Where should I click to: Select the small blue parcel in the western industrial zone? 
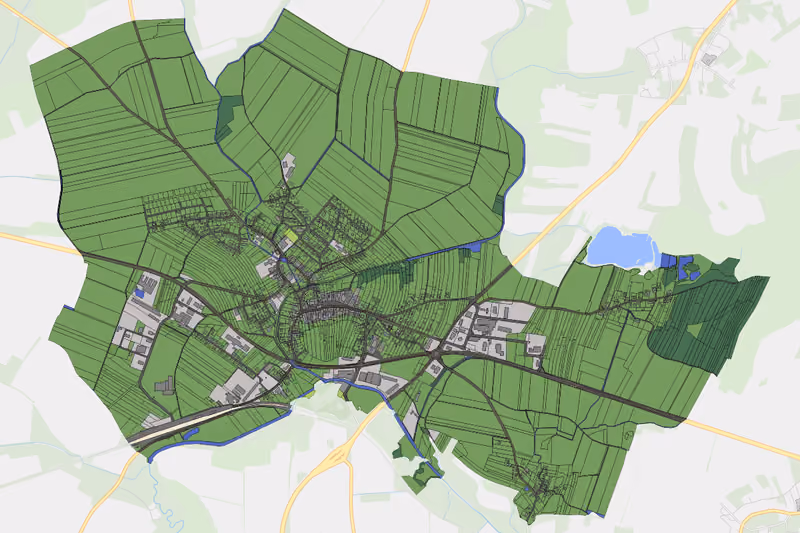point(140,294)
